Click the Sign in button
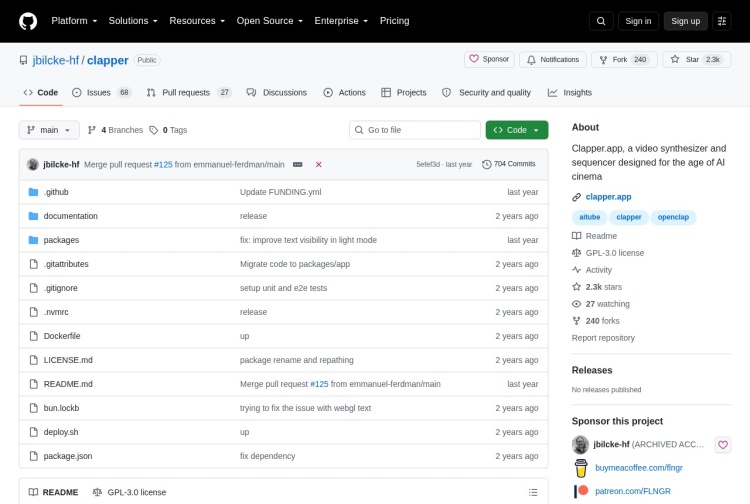 pyautogui.click(x=638, y=21)
